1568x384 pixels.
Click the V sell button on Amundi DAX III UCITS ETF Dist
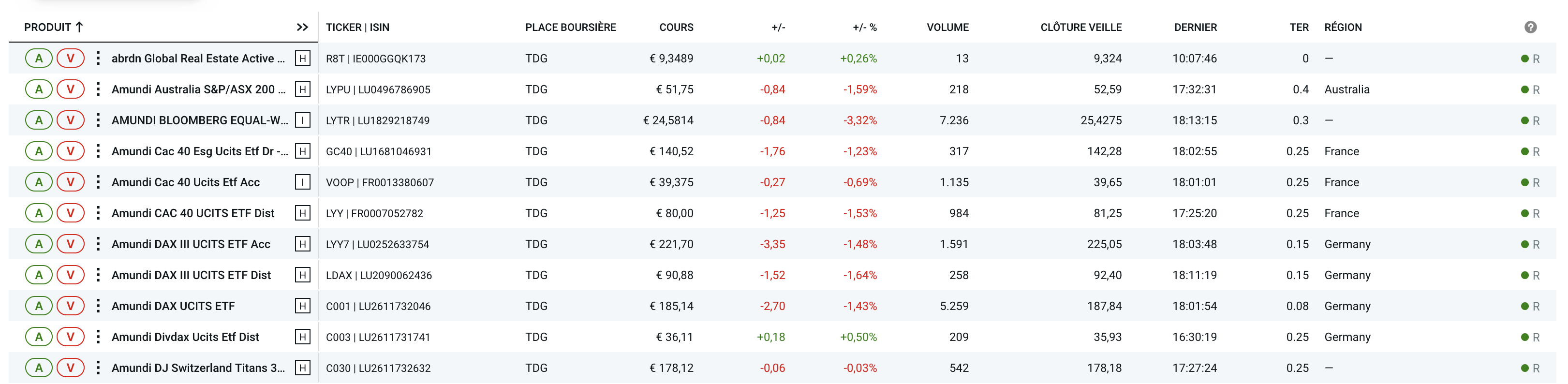click(71, 275)
